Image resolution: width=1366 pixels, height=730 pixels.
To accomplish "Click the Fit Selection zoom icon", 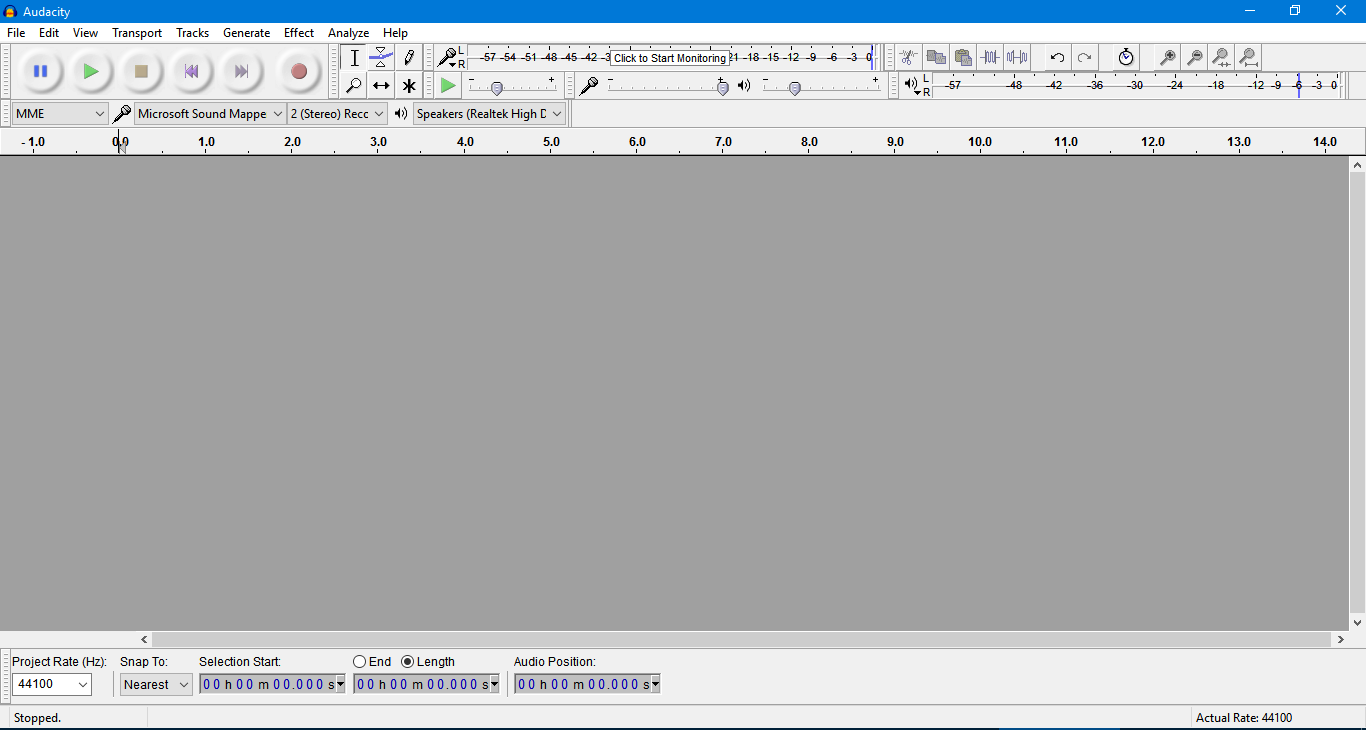I will (1221, 58).
